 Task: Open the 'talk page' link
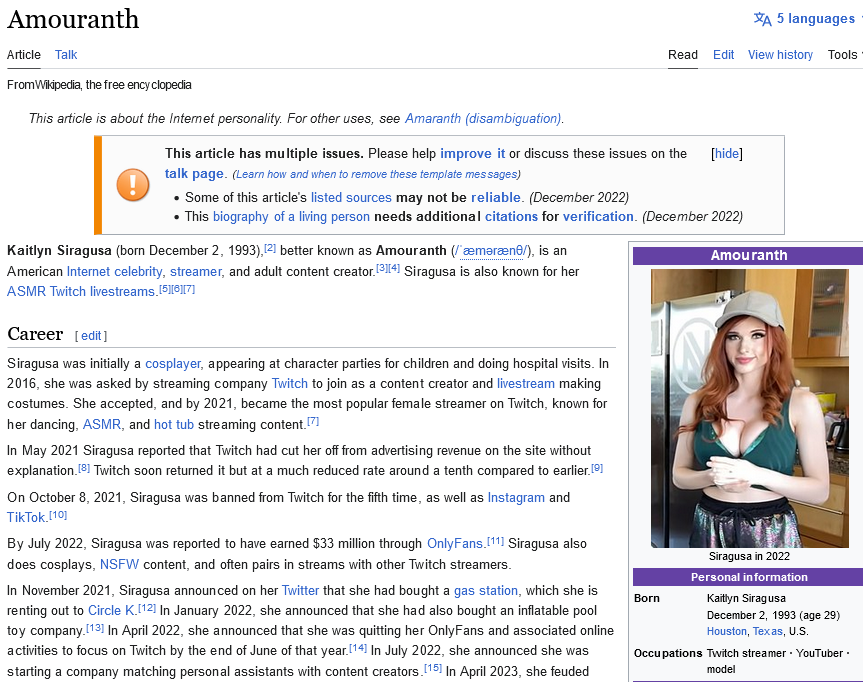tap(194, 174)
